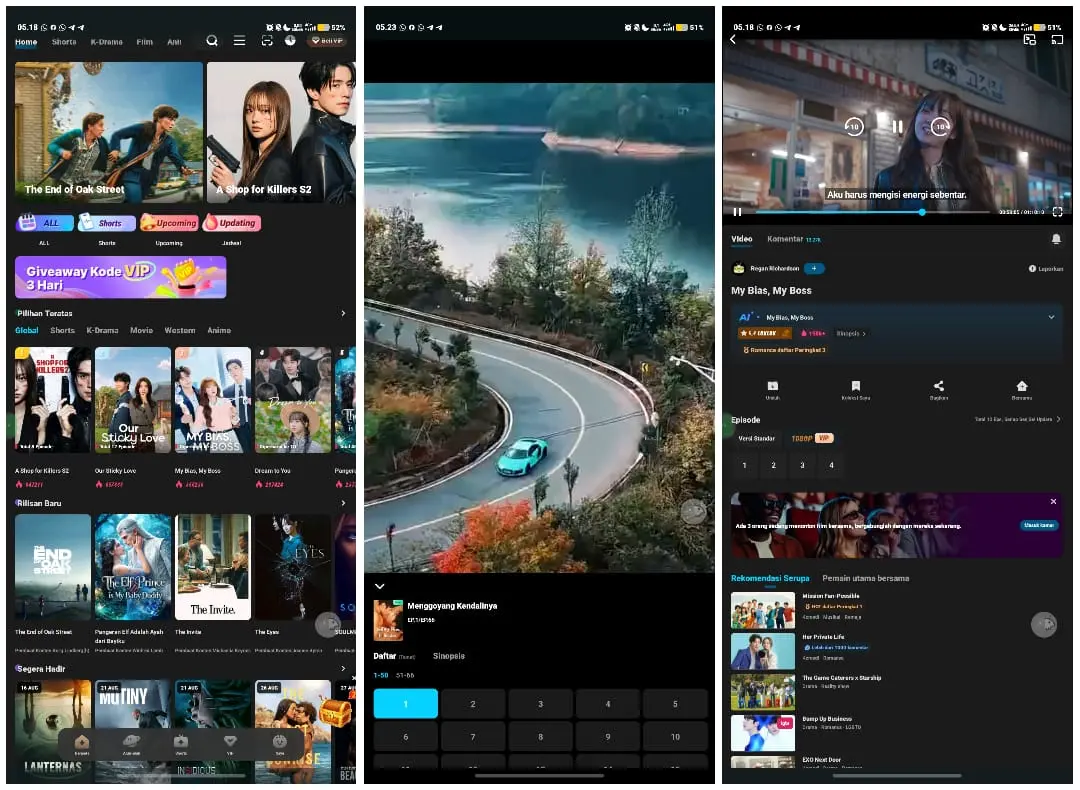Tap the Bersama watch-together house icon
1080x790 pixels.
coord(1022,386)
